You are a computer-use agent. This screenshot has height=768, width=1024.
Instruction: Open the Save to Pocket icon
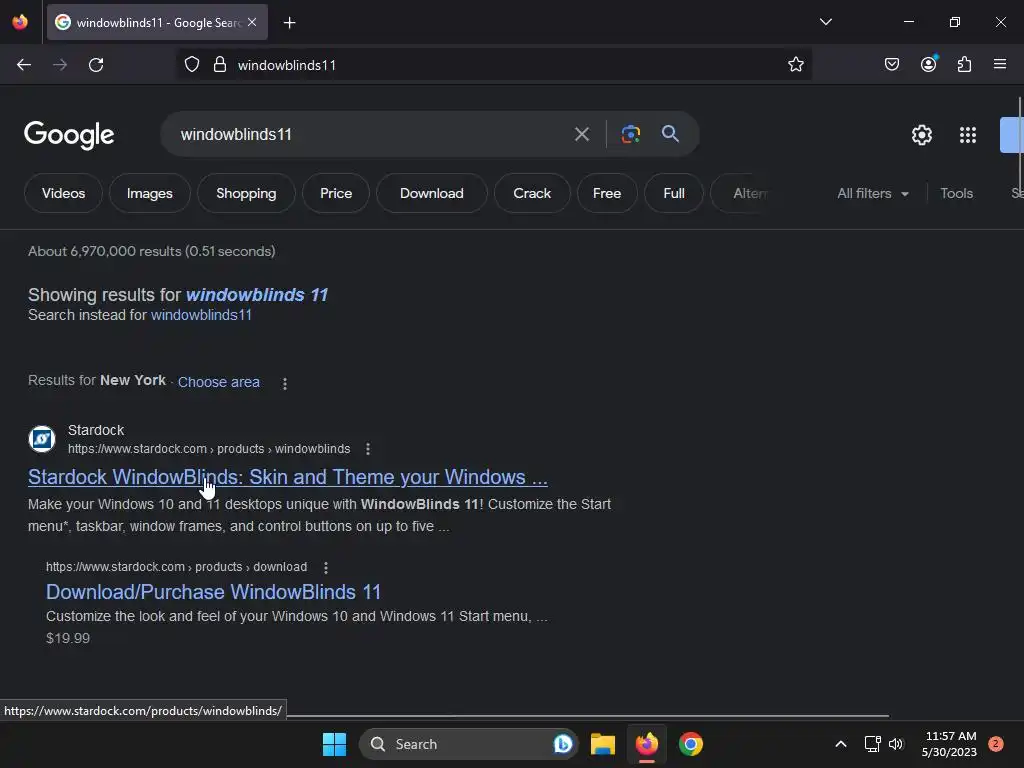coord(891,64)
